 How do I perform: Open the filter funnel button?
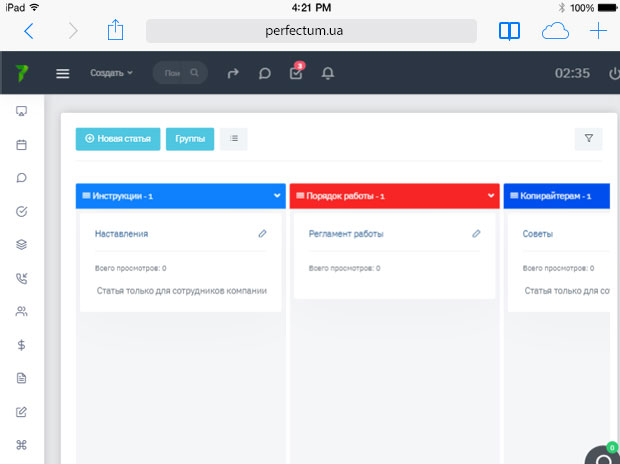point(588,138)
